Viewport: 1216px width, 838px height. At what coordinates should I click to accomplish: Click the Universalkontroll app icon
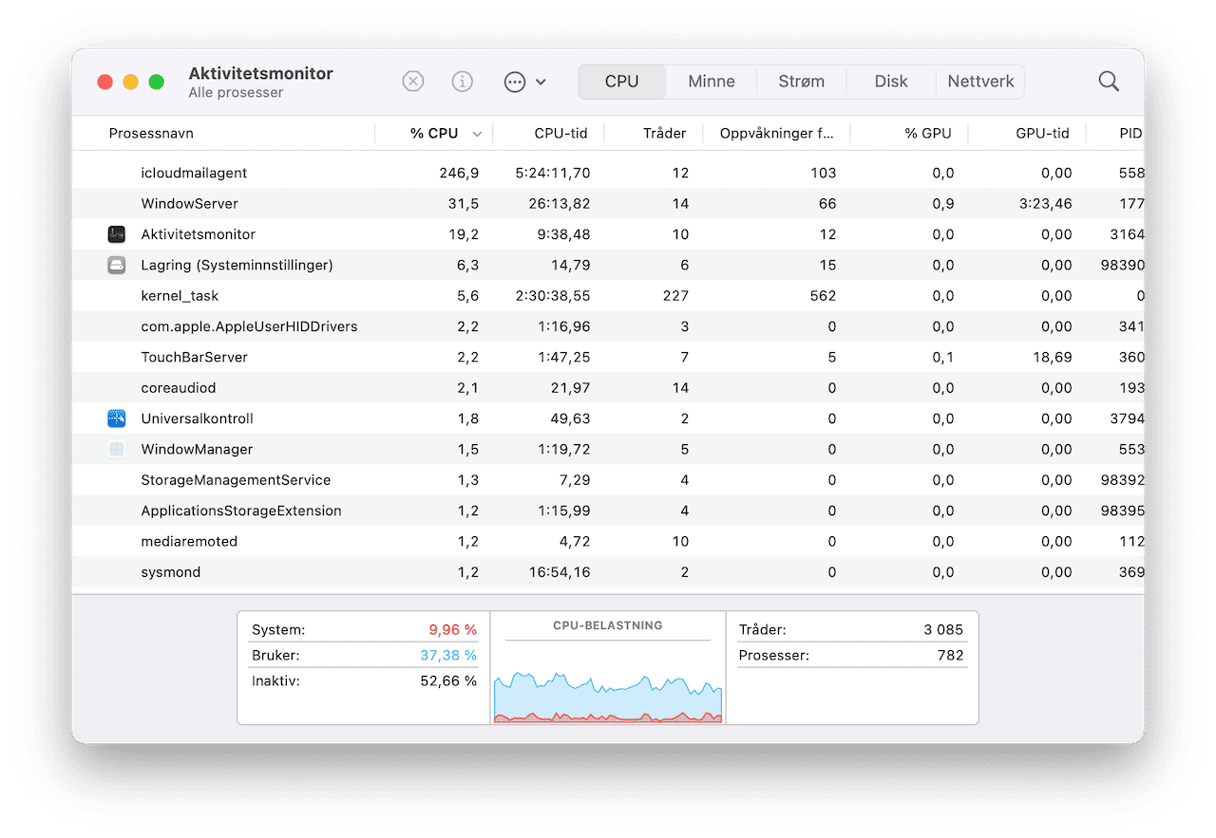pos(117,419)
